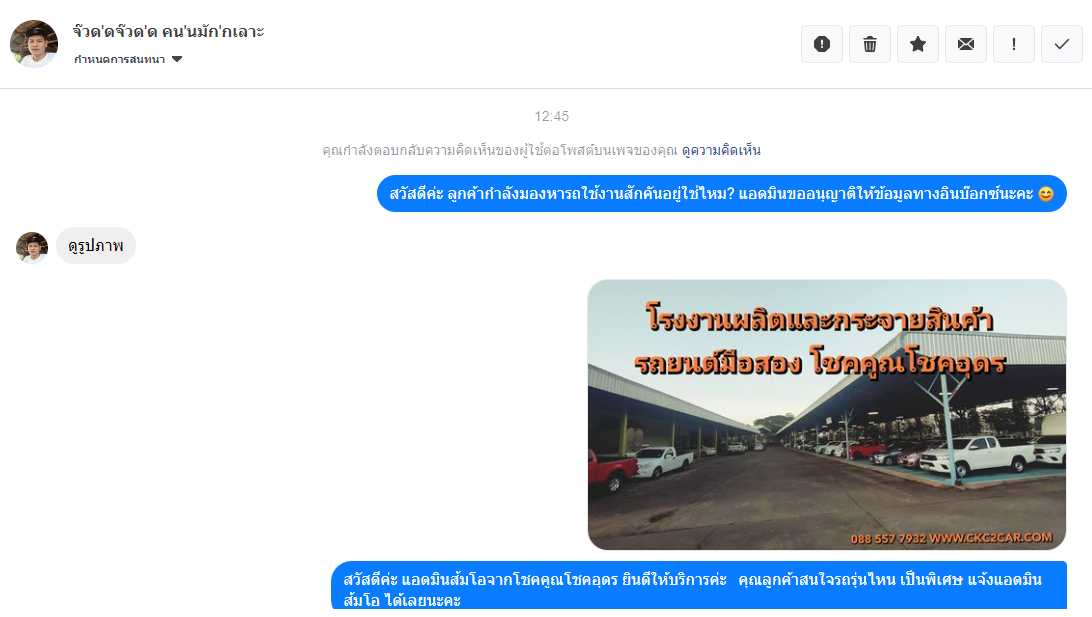Click WWW.CKC2CAR.COM text on image
Image resolution: width=1092 pixels, height=617 pixels.
point(991,538)
